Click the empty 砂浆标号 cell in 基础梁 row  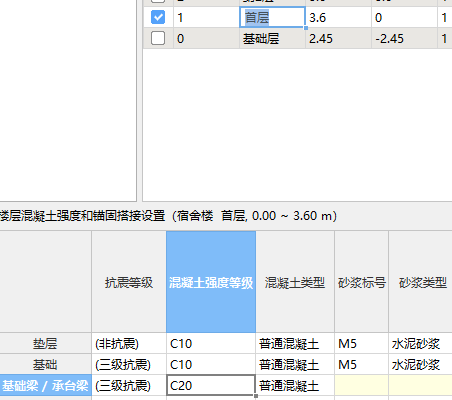click(362, 385)
